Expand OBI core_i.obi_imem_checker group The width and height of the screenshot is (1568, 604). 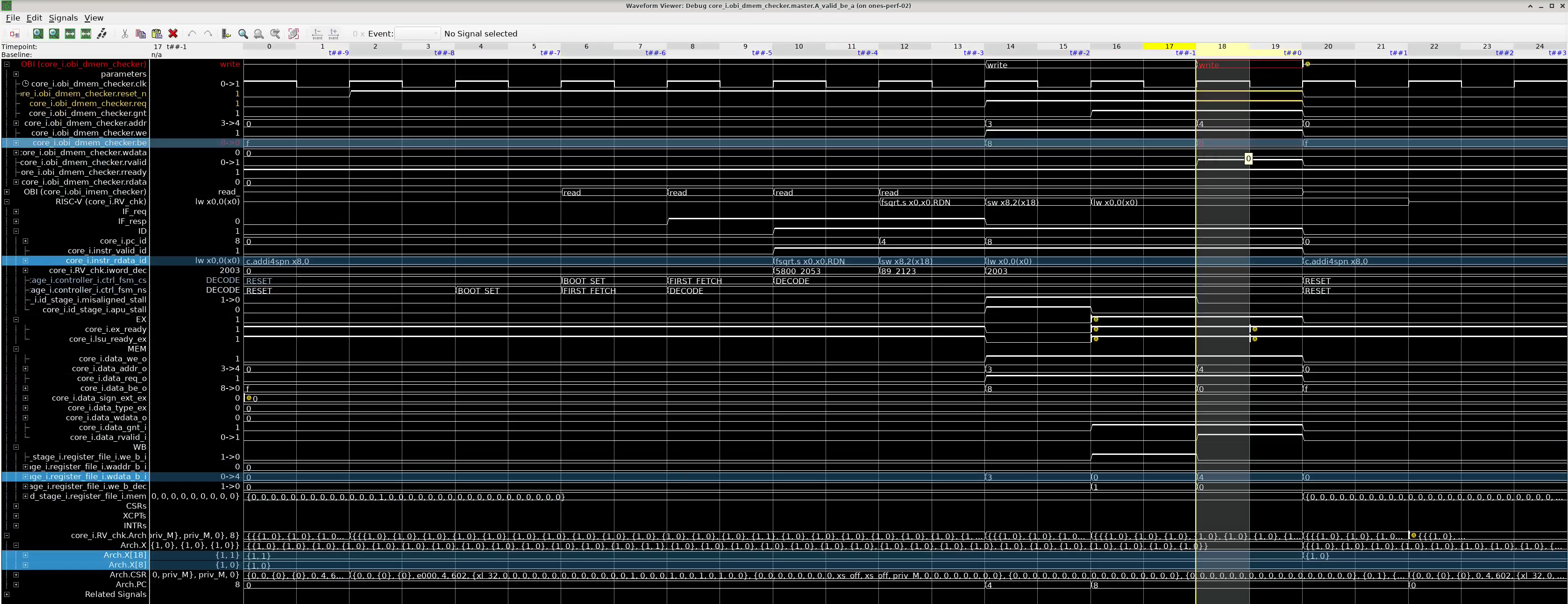pos(6,192)
